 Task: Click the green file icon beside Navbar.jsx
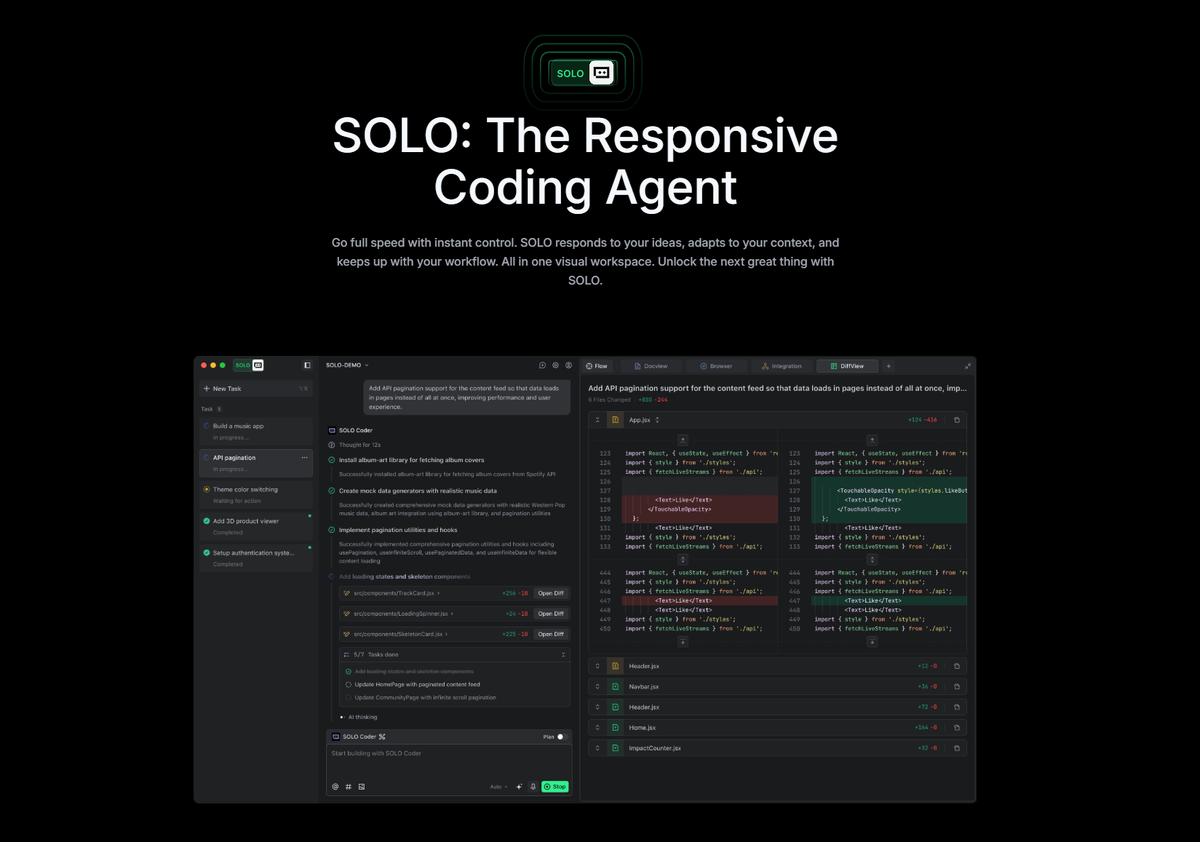[x=615, y=686]
